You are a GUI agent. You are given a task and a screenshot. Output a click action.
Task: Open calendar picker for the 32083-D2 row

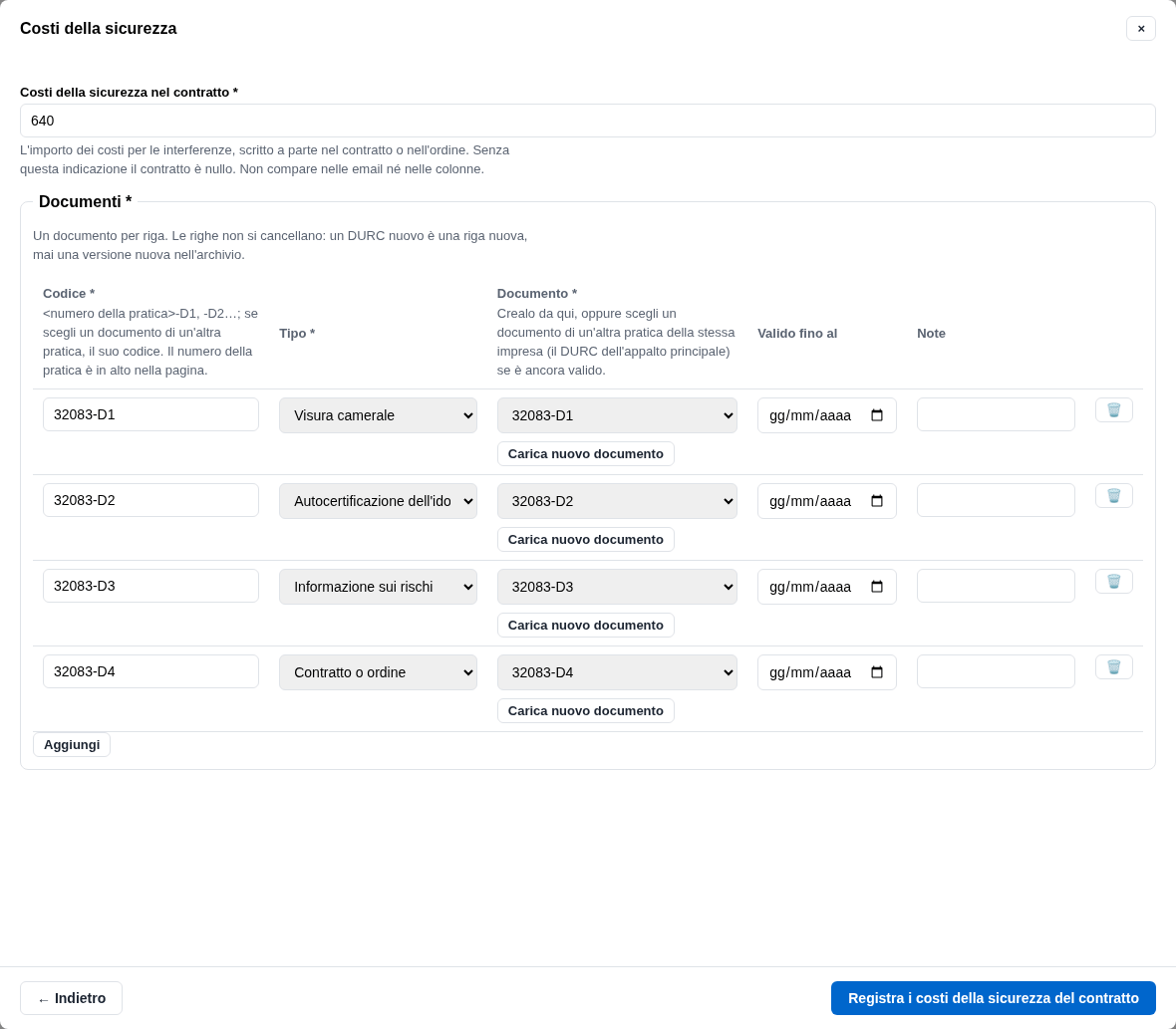877,501
